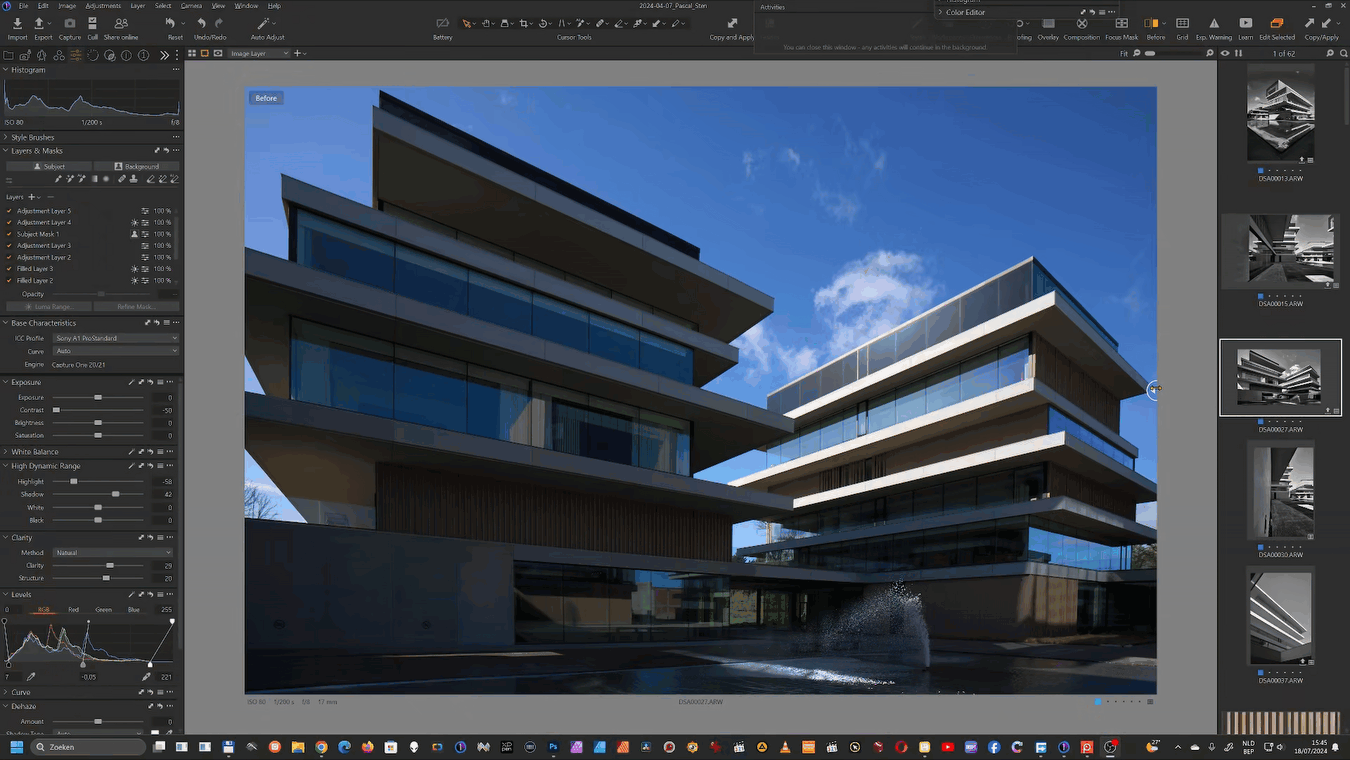Open the Camera menu
Screen dimensions: 1350x760
tap(191, 5)
